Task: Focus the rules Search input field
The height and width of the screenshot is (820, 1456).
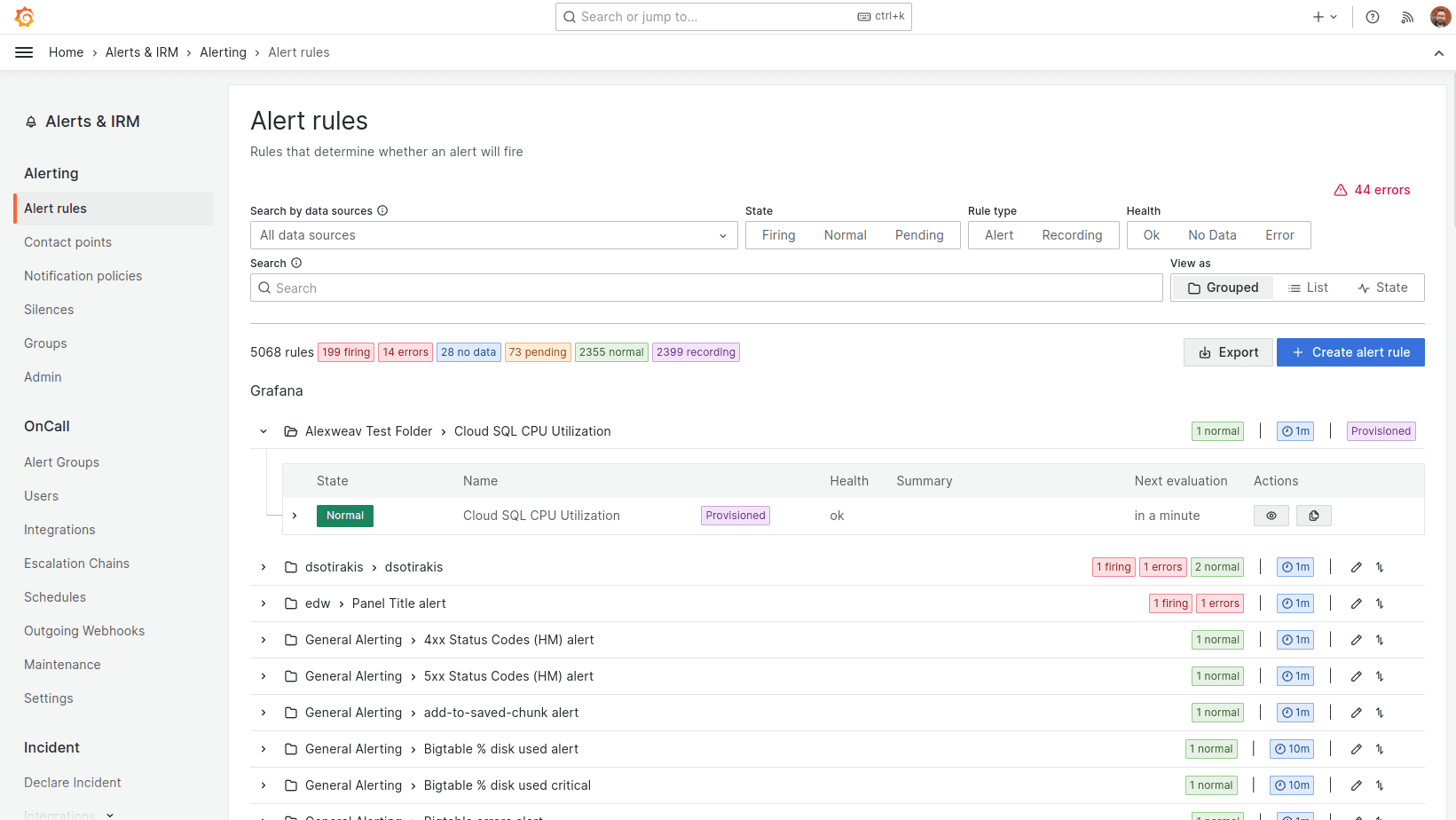Action: coord(706,288)
